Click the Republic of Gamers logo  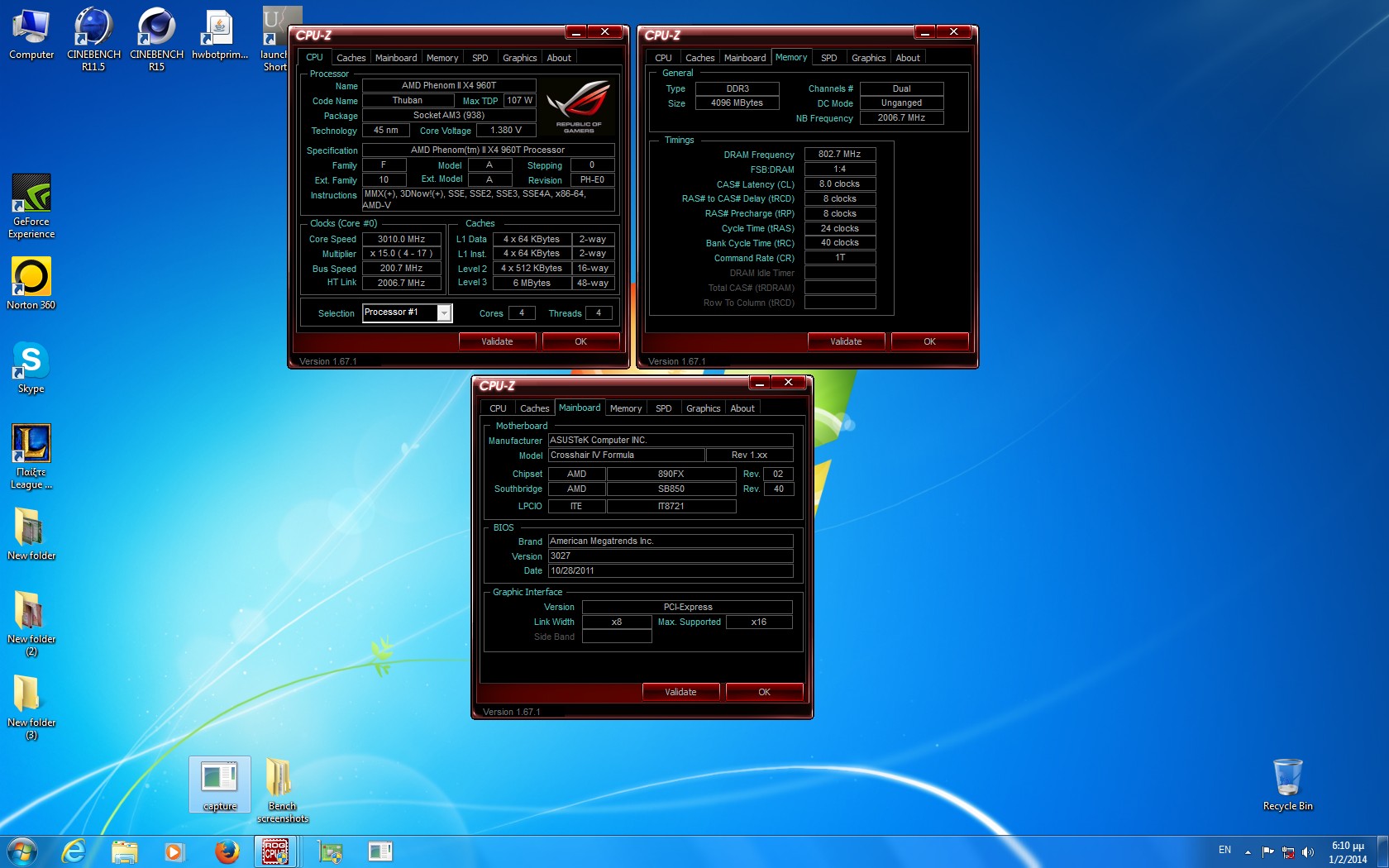[579, 106]
